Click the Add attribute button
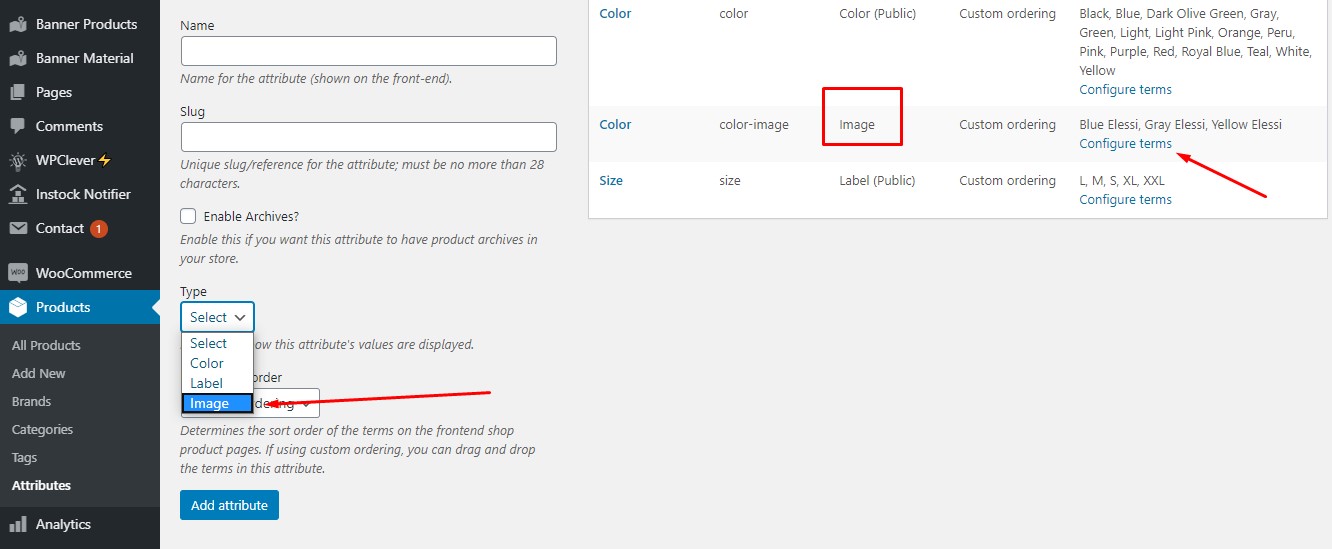This screenshot has height=549, width=1332. (x=229, y=505)
